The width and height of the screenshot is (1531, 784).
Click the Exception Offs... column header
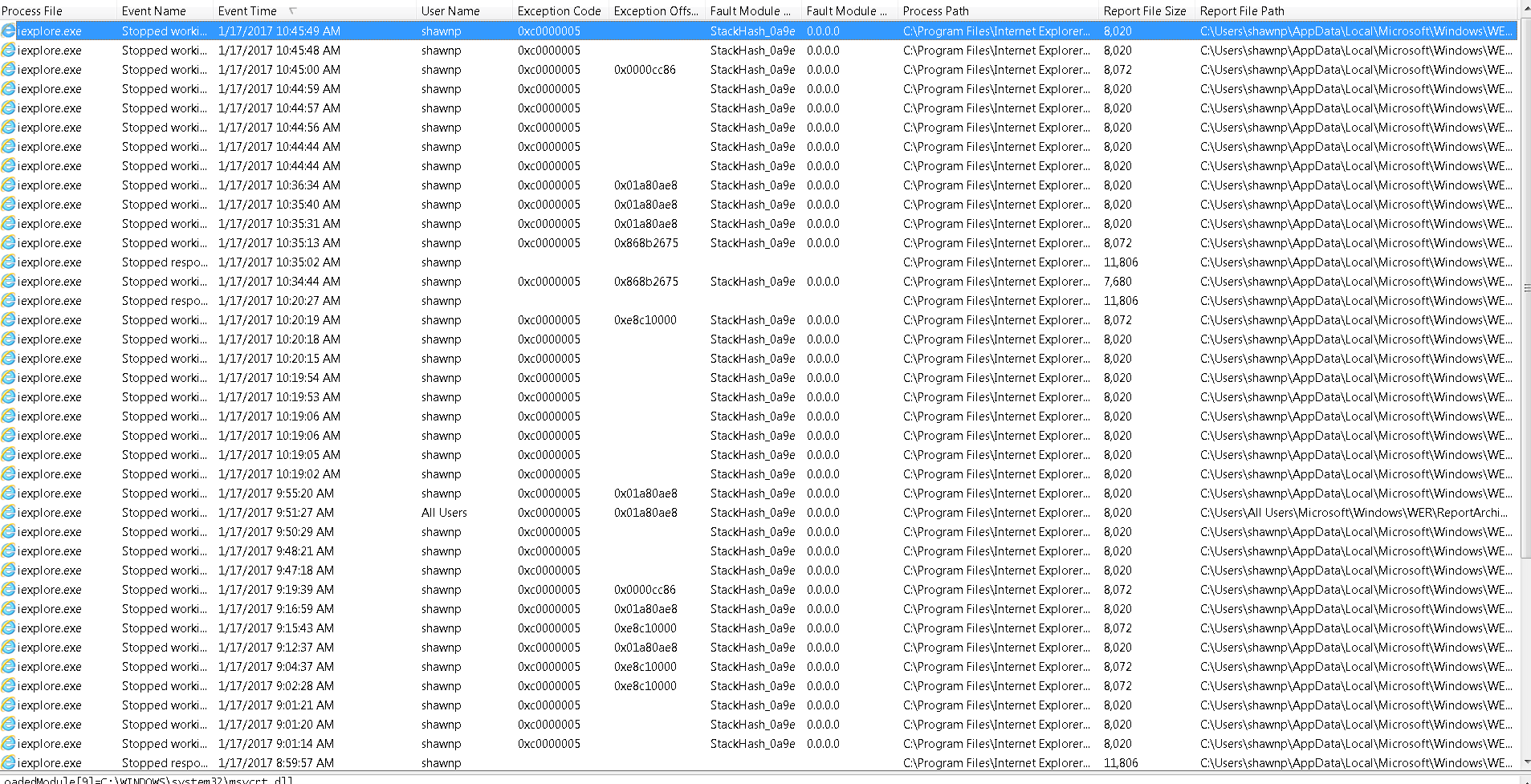point(657,10)
